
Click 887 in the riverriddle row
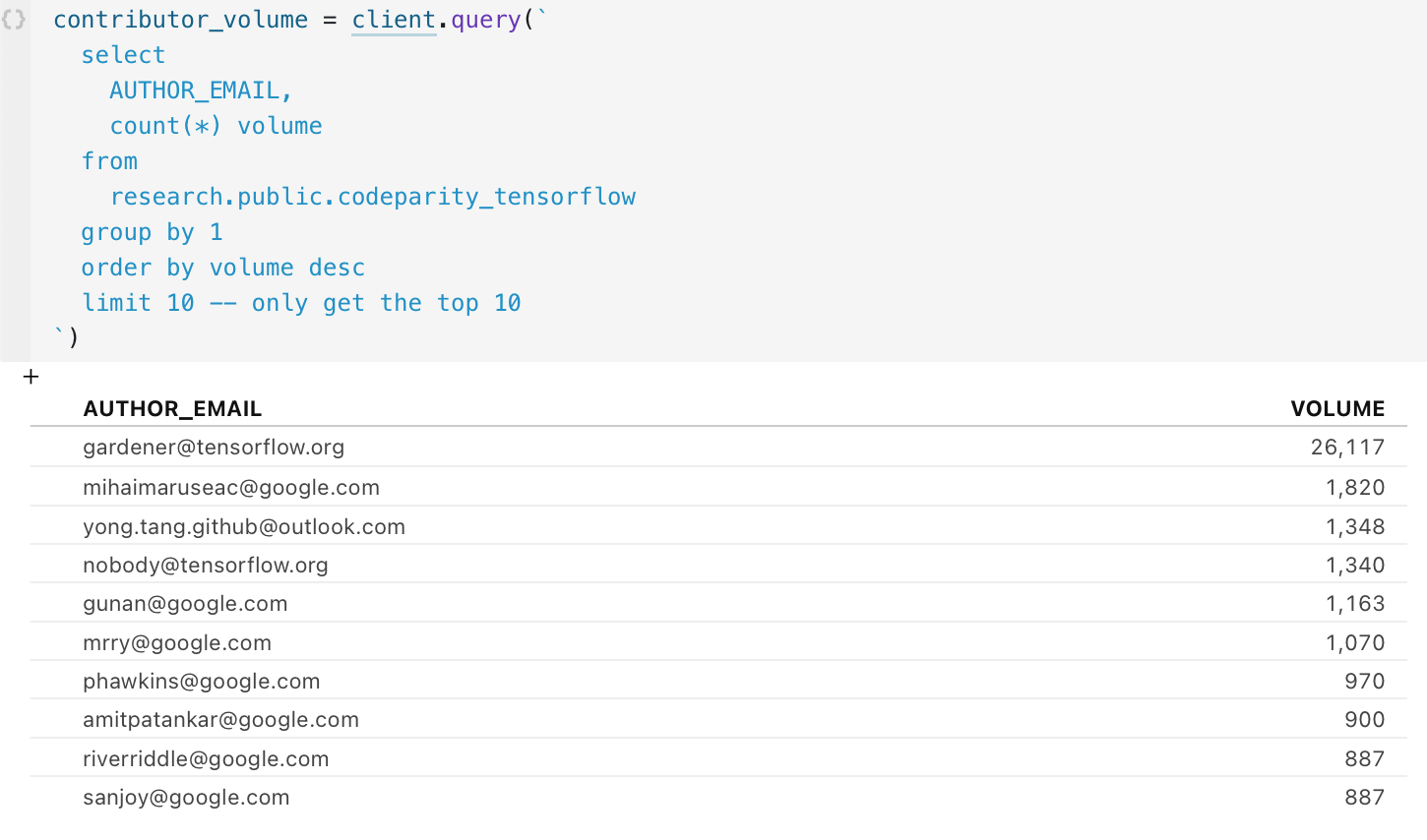[x=1365, y=758]
